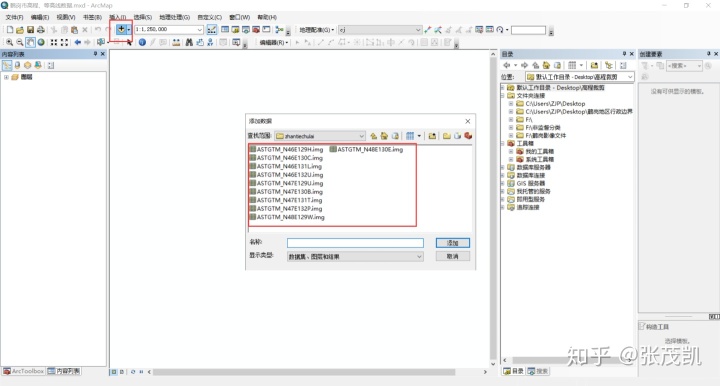
Task: Click List By Drawing Order icon in contents
Action: (7, 65)
